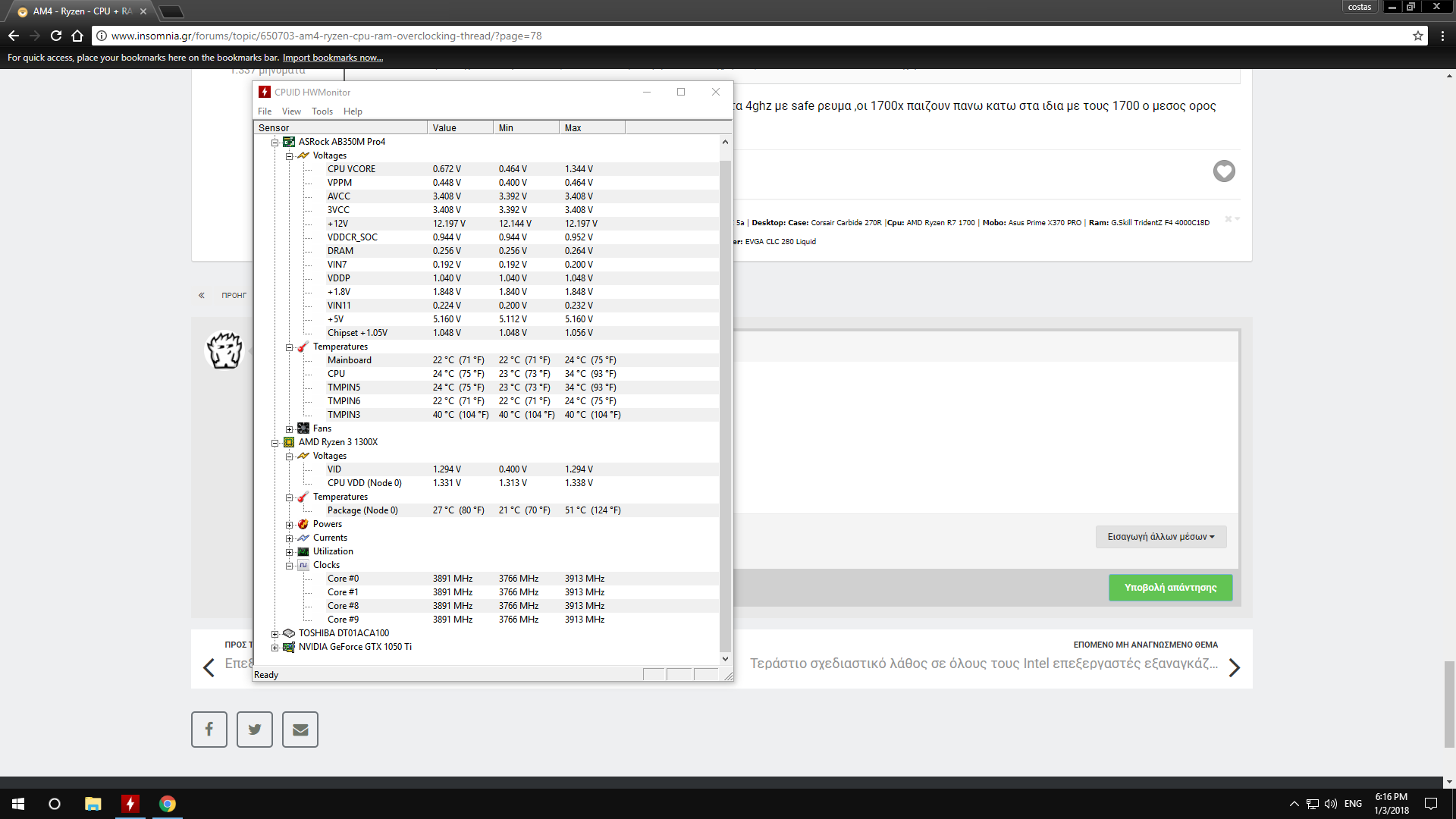Share the topic on Facebook

(209, 730)
